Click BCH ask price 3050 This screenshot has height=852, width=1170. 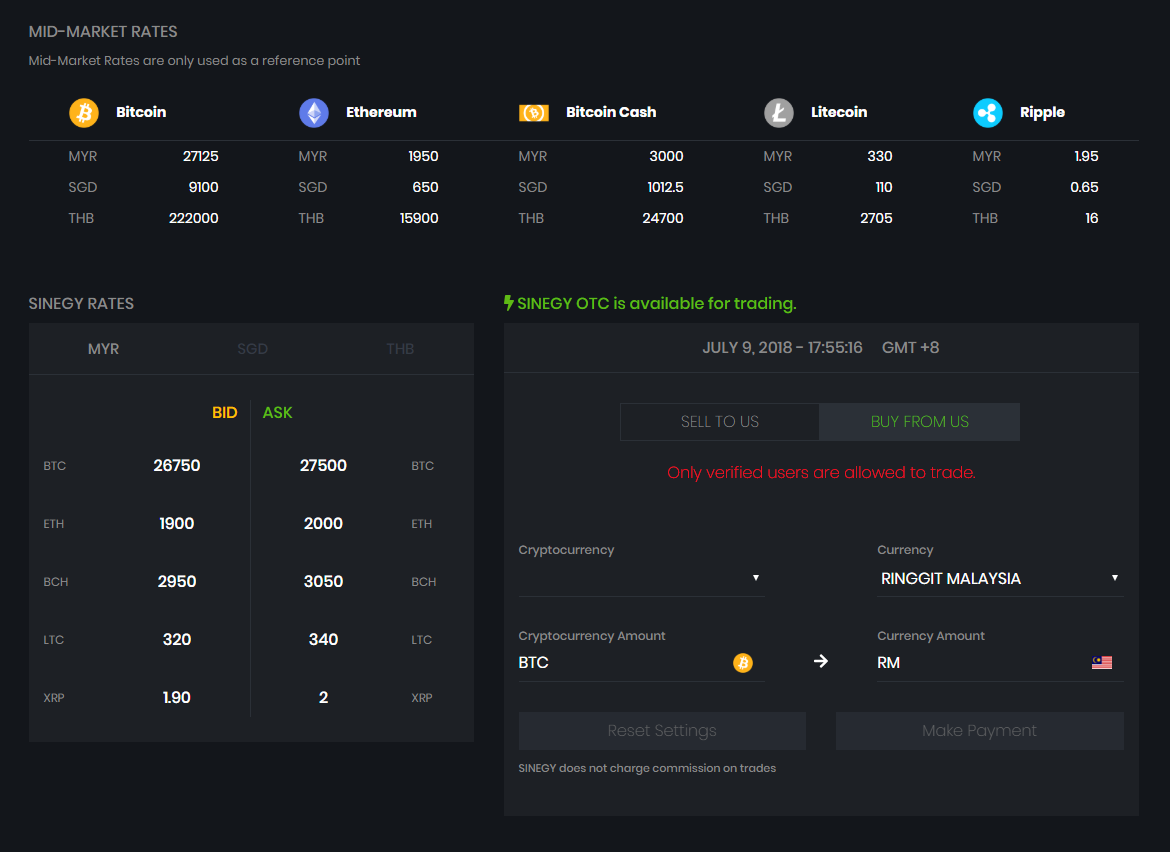[323, 581]
